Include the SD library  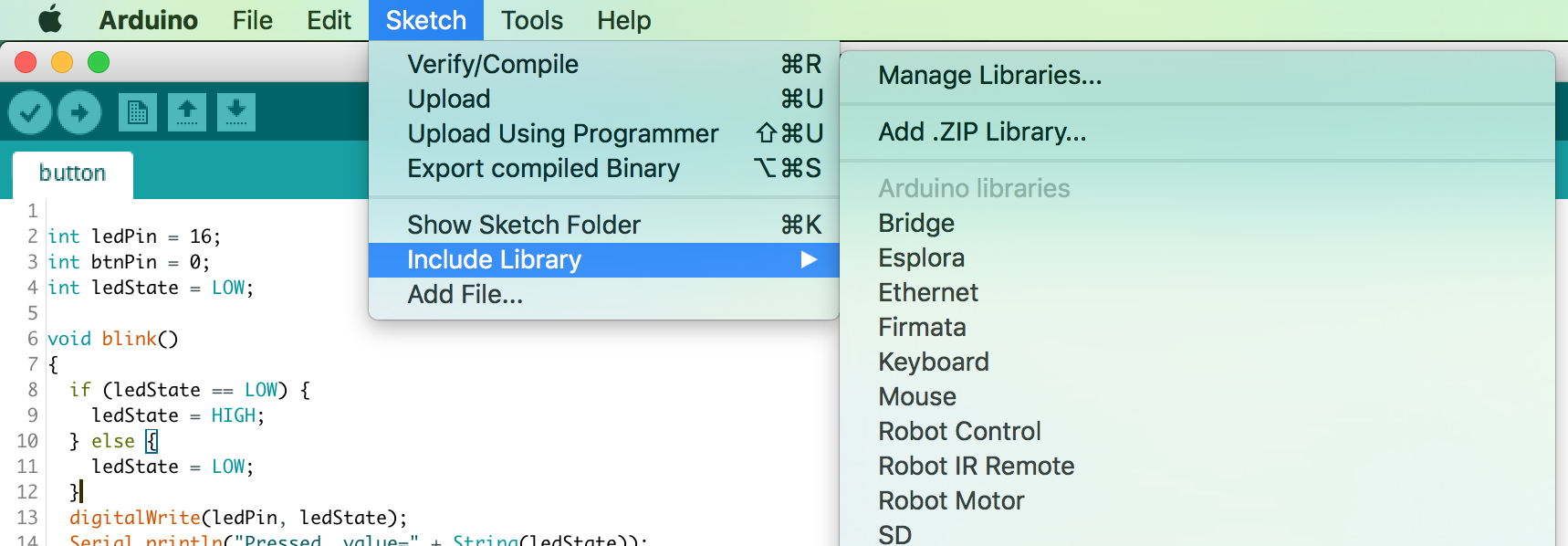1197,533
